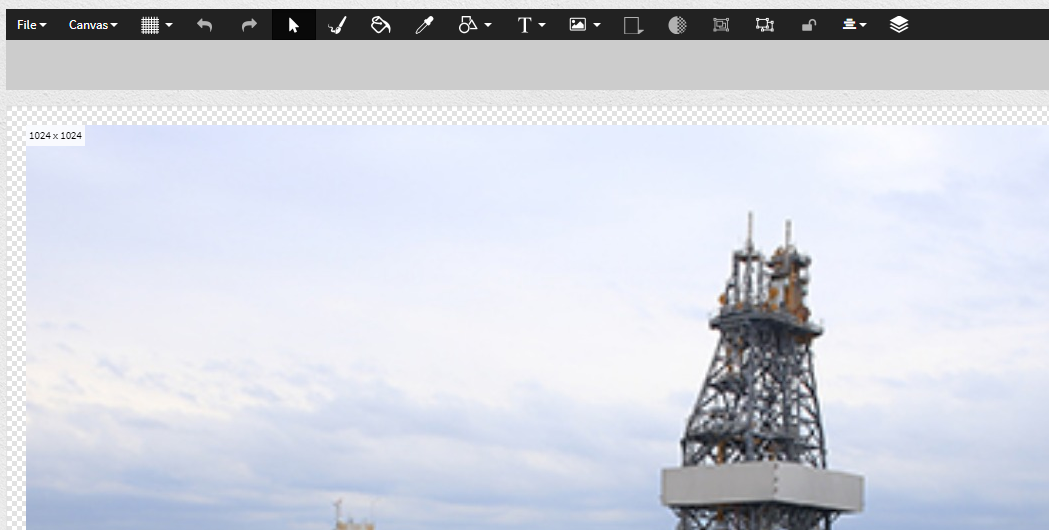Open the File menu

[x=31, y=25]
